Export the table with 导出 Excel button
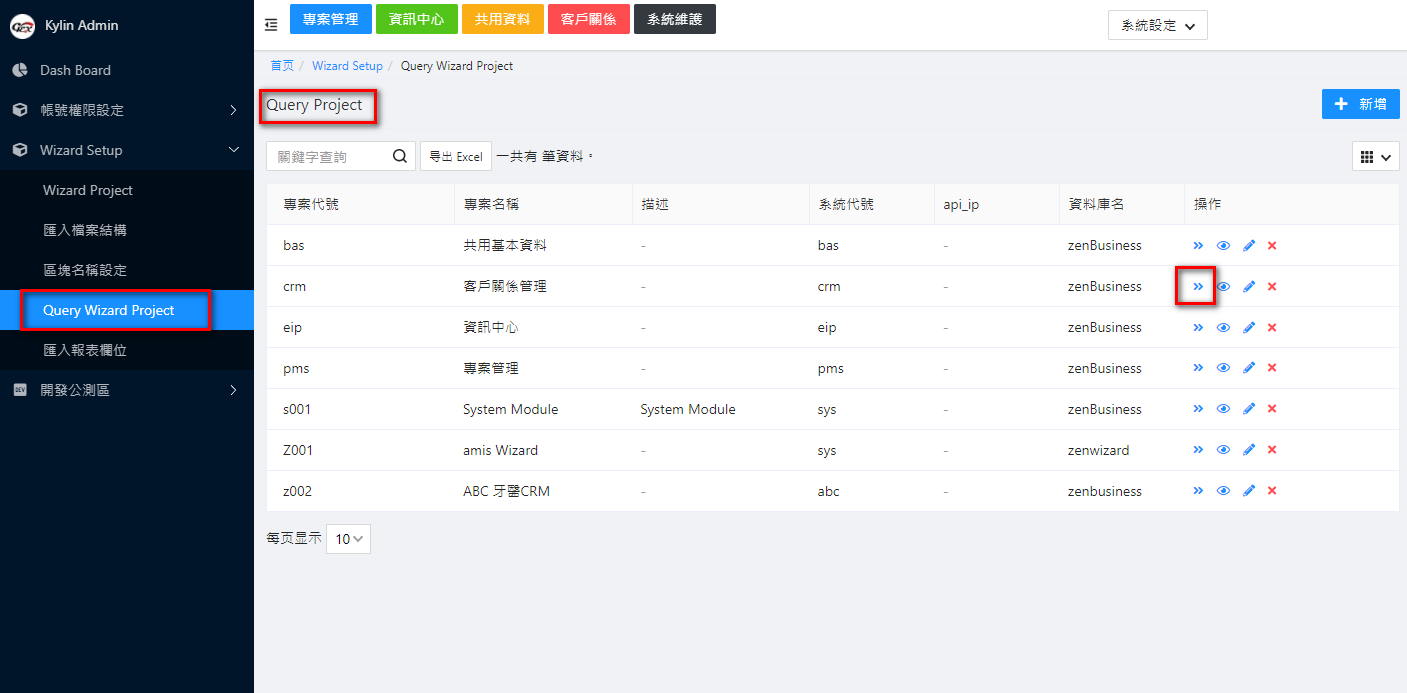Image resolution: width=1407 pixels, height=693 pixels. tap(455, 156)
